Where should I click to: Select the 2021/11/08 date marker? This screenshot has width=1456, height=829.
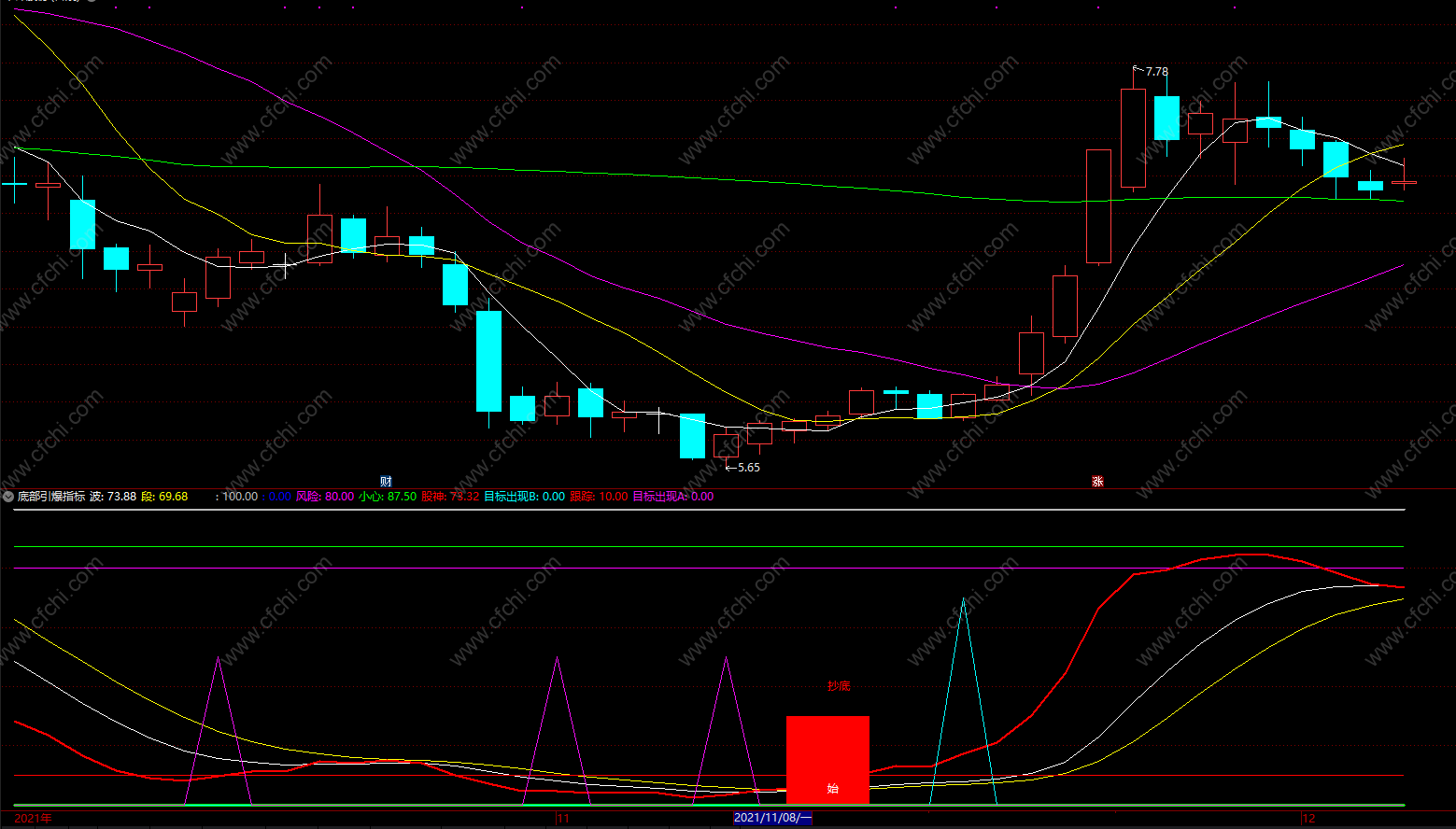point(772,818)
